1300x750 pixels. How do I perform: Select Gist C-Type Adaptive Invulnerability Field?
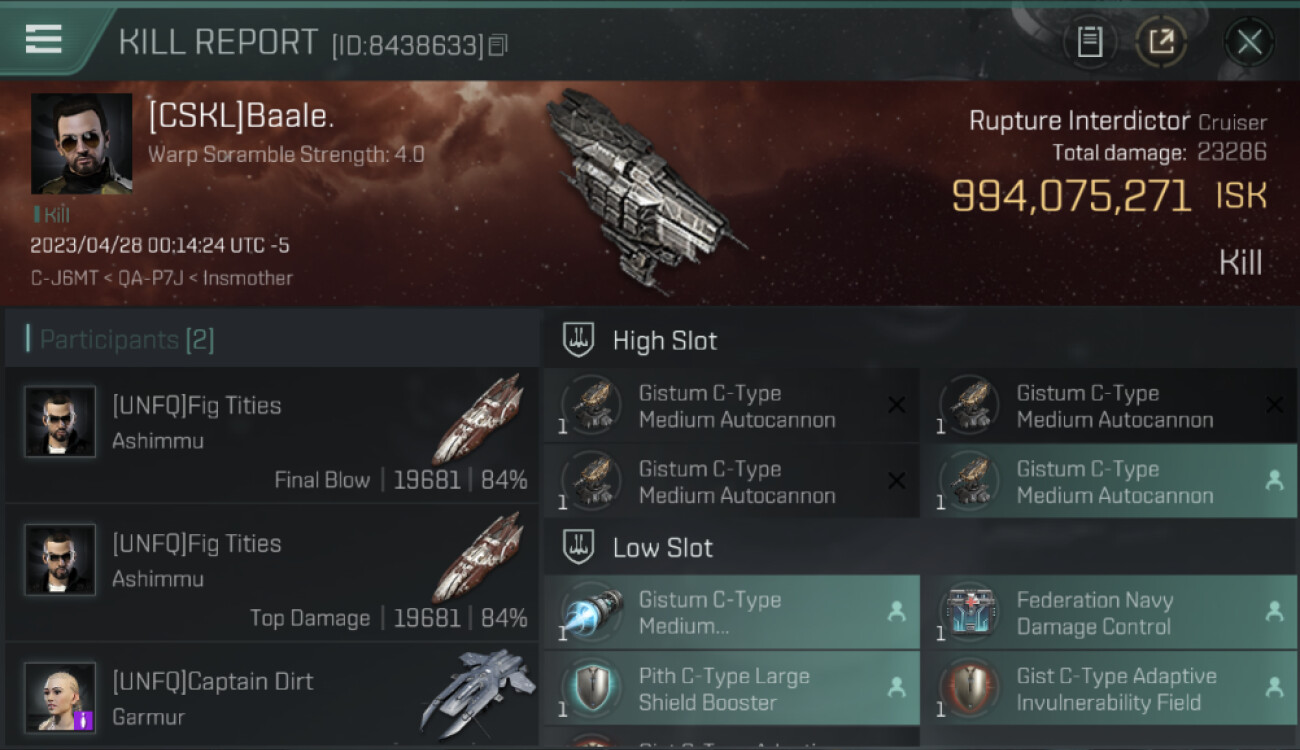1111,689
